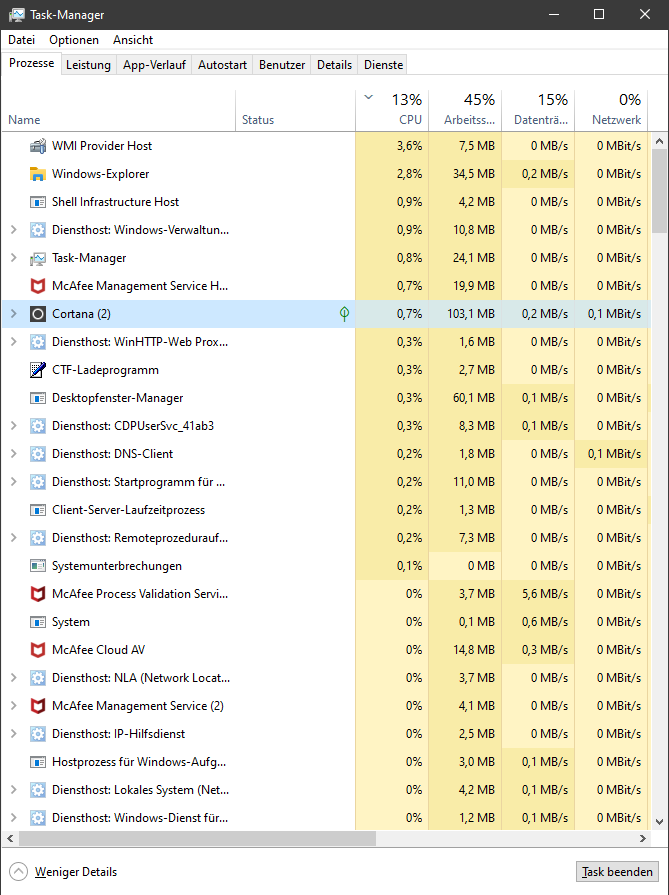Click the gear icon for Diensthost: NLA
This screenshot has height=895, width=669.
pos(38,678)
